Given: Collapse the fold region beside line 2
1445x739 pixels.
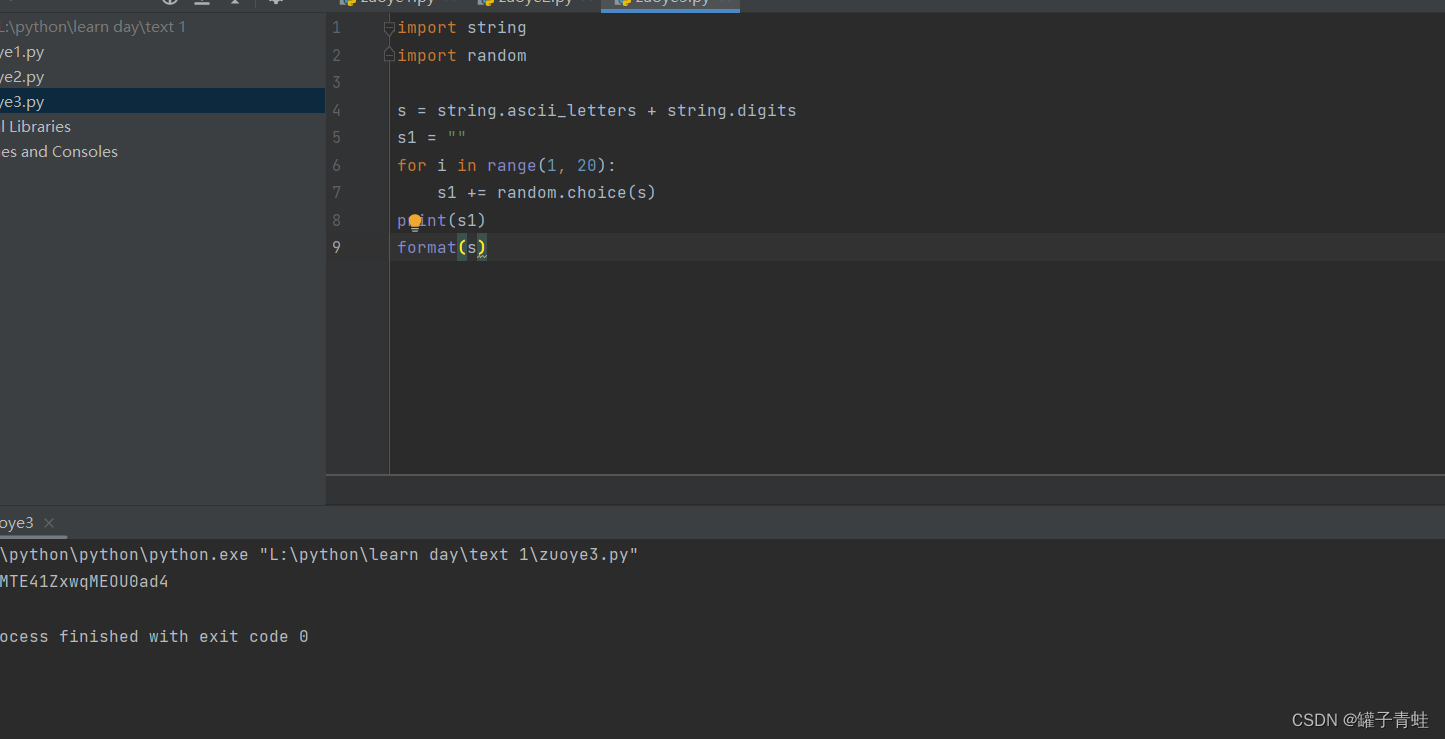Looking at the screenshot, I should click(x=388, y=55).
